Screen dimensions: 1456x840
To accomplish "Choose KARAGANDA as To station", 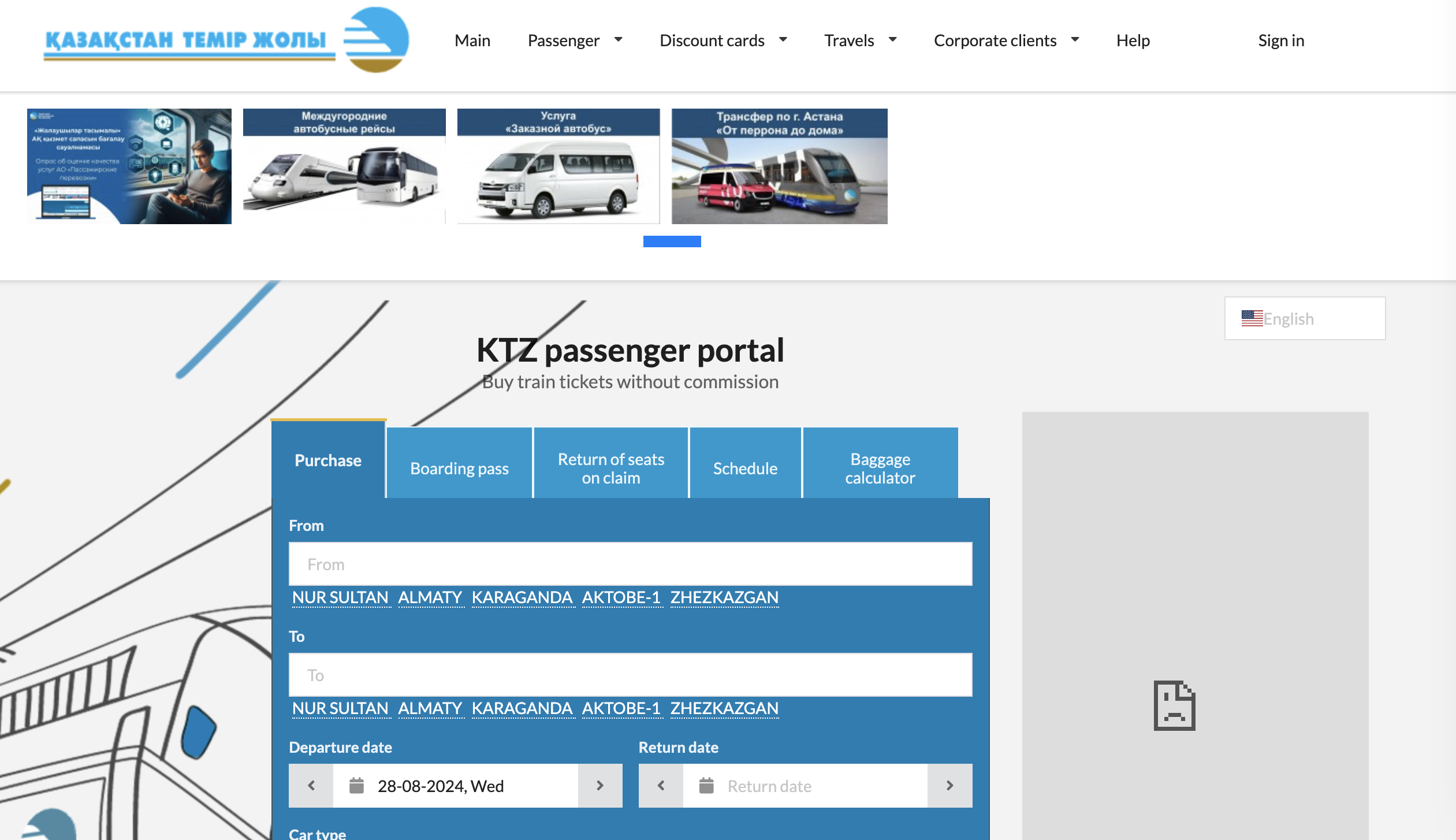I will pos(522,708).
